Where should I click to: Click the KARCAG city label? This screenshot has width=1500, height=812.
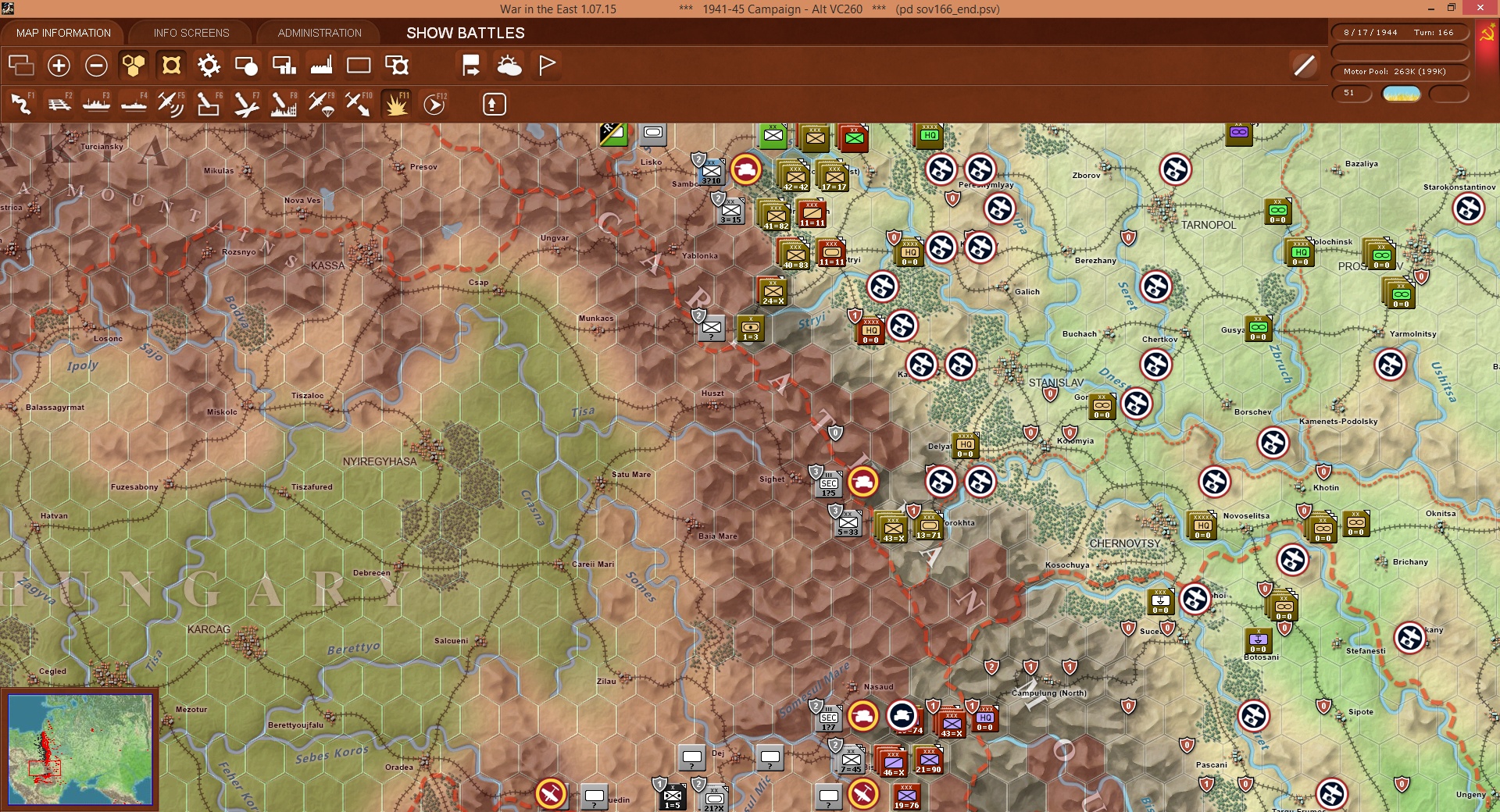coord(209,629)
